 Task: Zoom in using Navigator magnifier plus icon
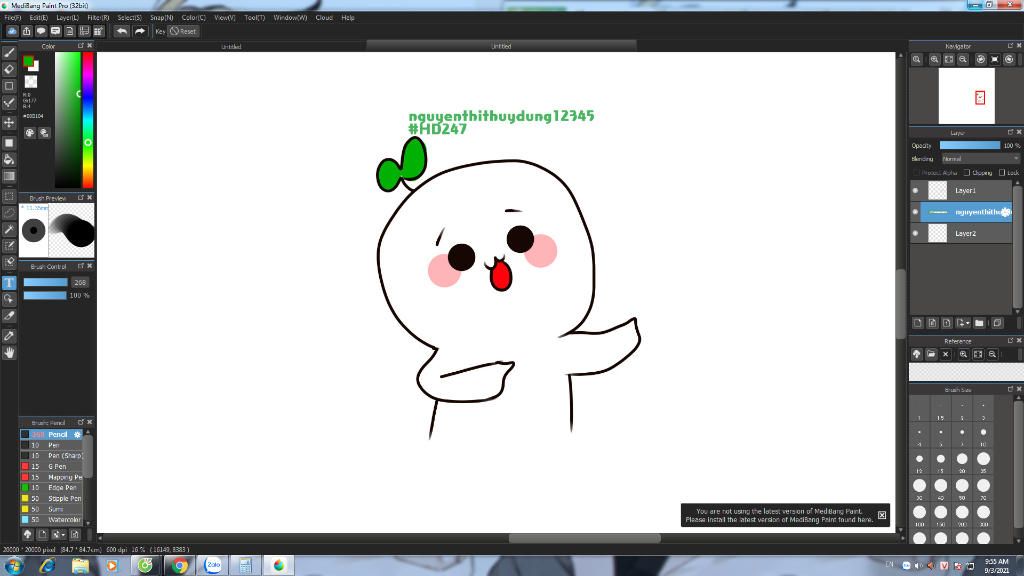[x=935, y=59]
